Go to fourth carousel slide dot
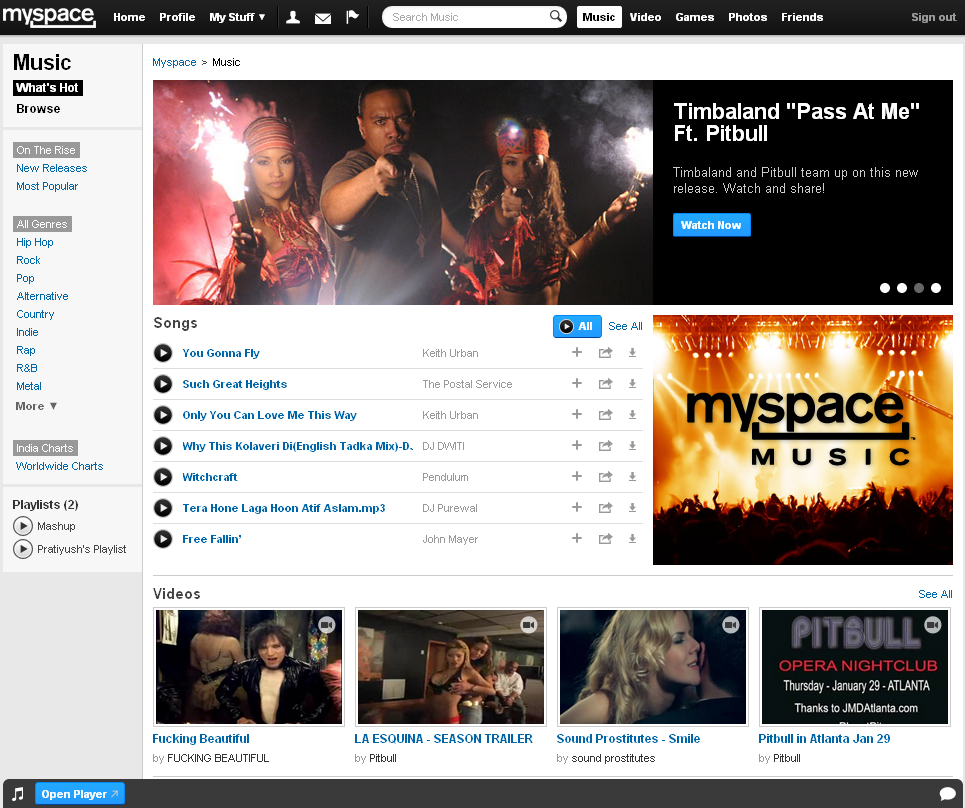This screenshot has height=808, width=965. [x=936, y=288]
